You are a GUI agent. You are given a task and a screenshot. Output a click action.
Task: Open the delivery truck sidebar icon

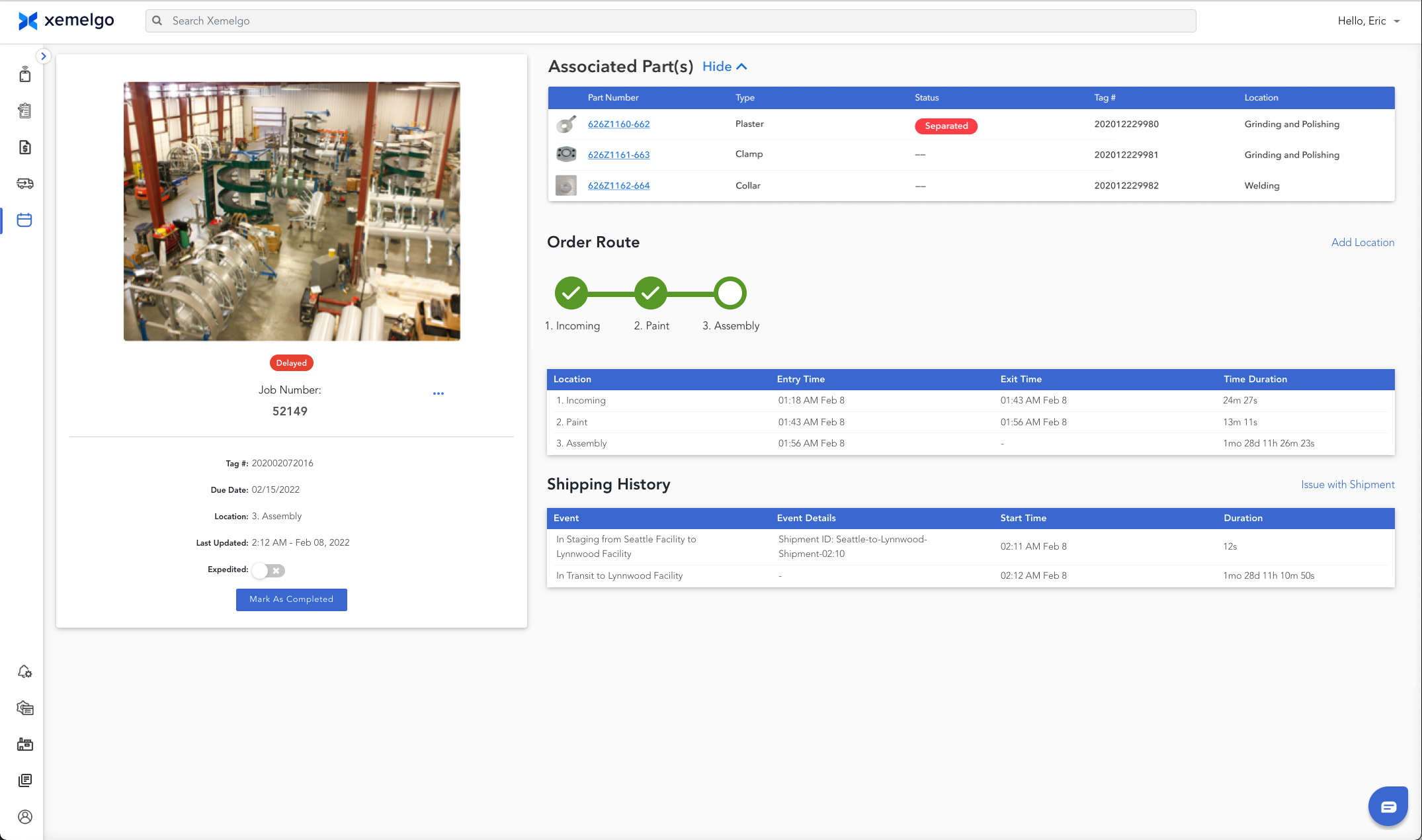click(25, 184)
